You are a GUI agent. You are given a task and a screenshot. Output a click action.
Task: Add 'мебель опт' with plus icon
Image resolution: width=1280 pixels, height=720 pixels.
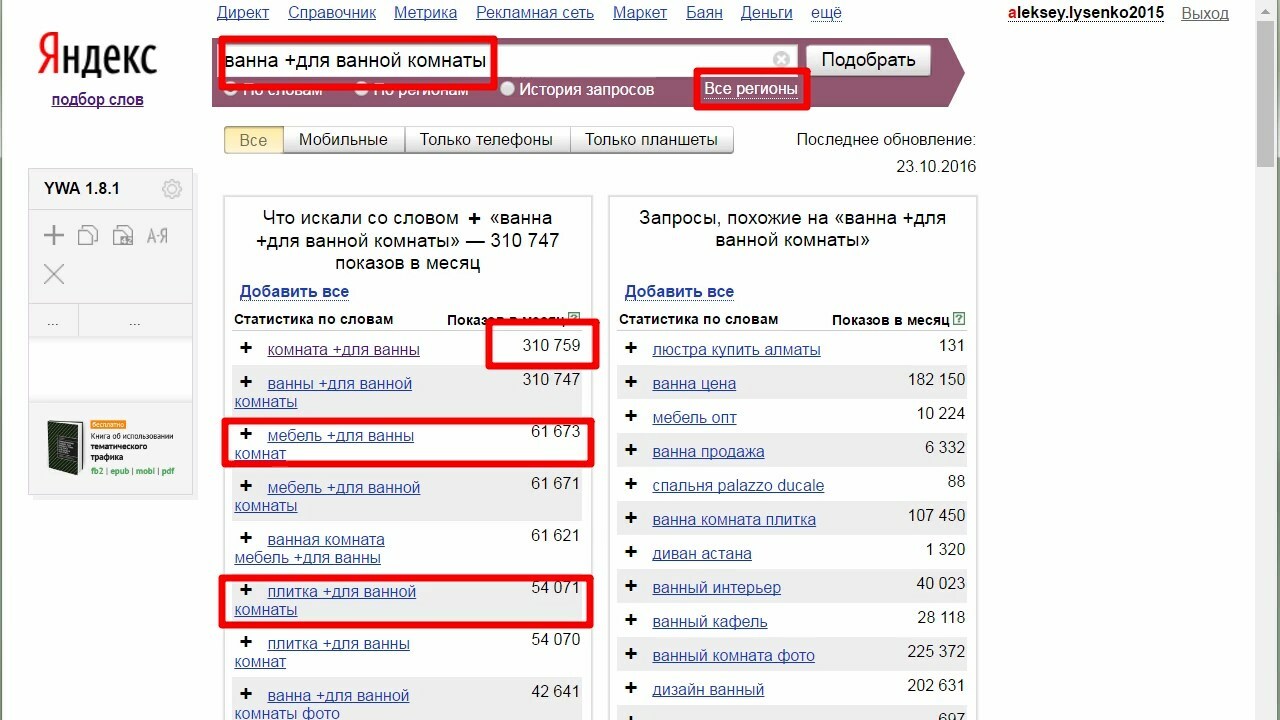point(631,416)
